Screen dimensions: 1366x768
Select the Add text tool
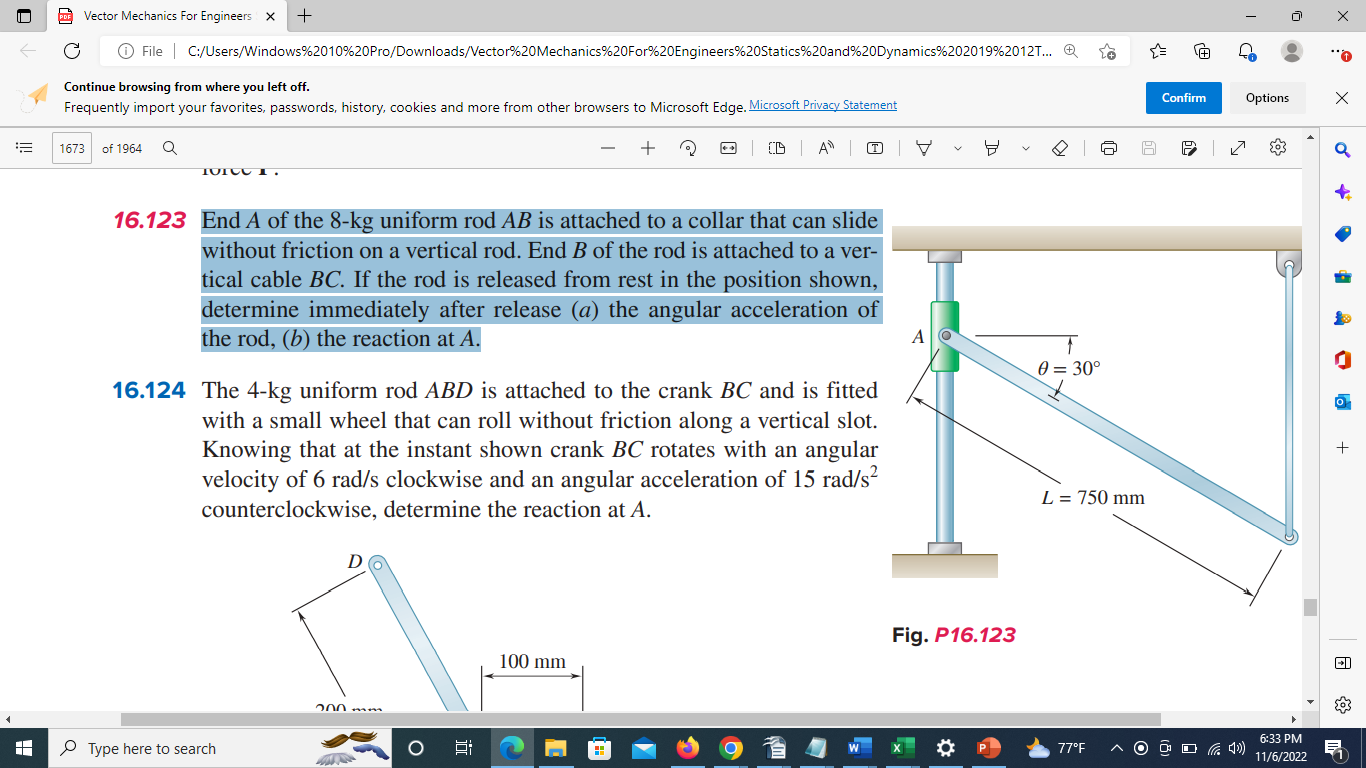pos(876,147)
